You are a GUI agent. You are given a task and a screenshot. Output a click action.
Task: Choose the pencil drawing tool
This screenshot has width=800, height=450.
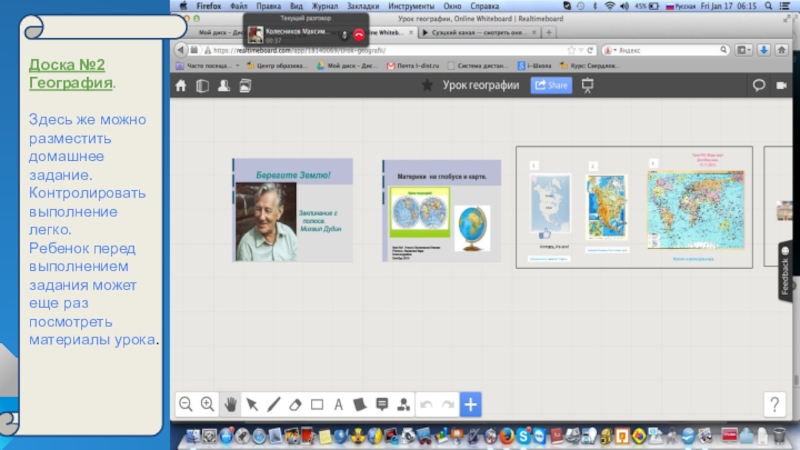[x=273, y=404]
